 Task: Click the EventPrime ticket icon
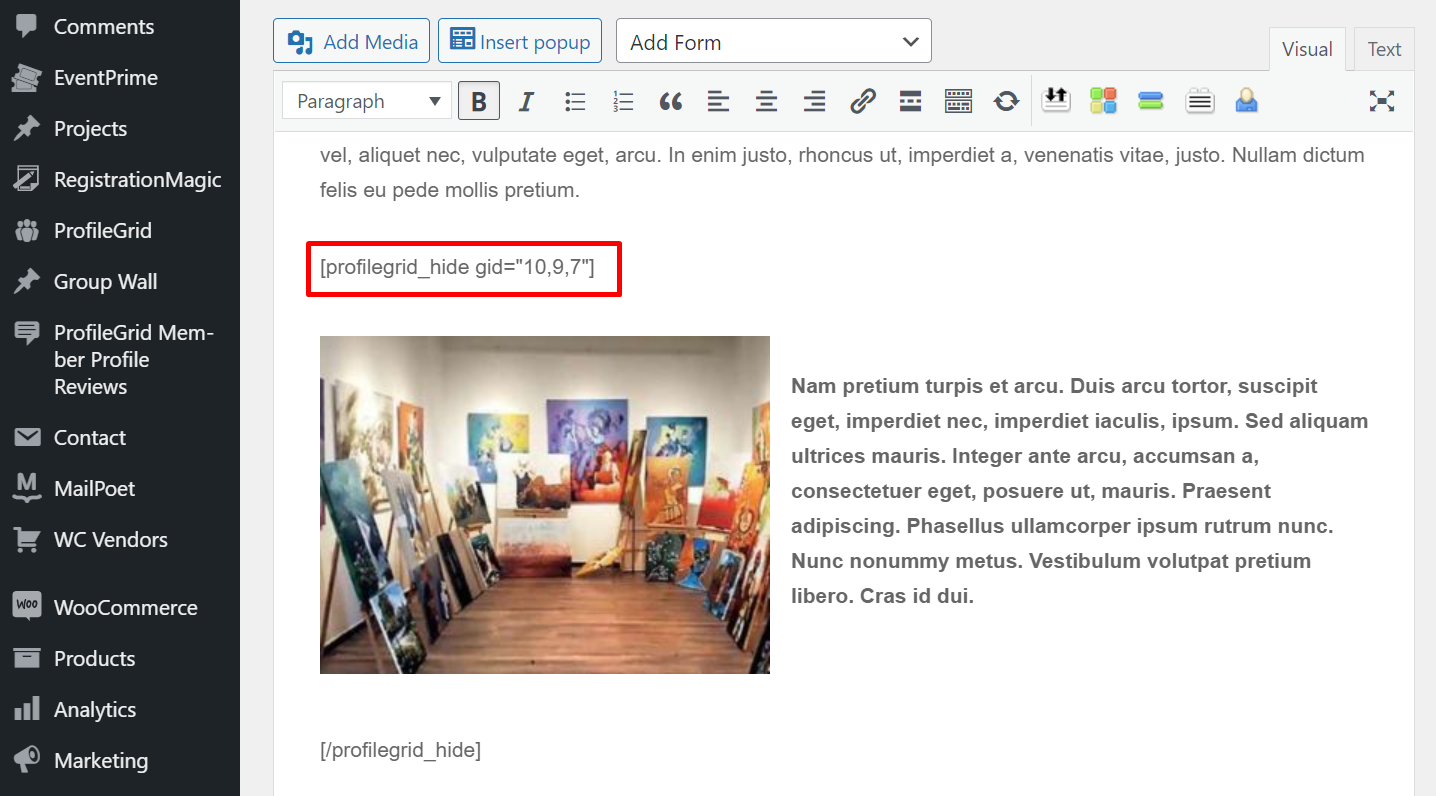tap(27, 78)
